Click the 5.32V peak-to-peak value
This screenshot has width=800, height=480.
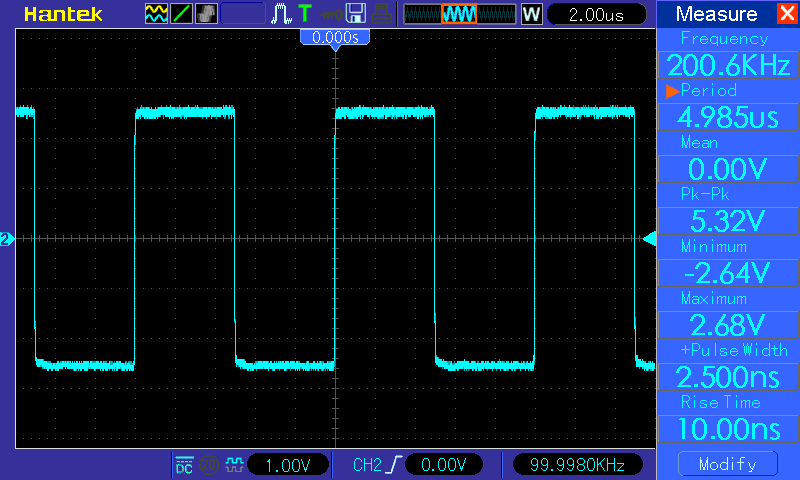coord(728,221)
